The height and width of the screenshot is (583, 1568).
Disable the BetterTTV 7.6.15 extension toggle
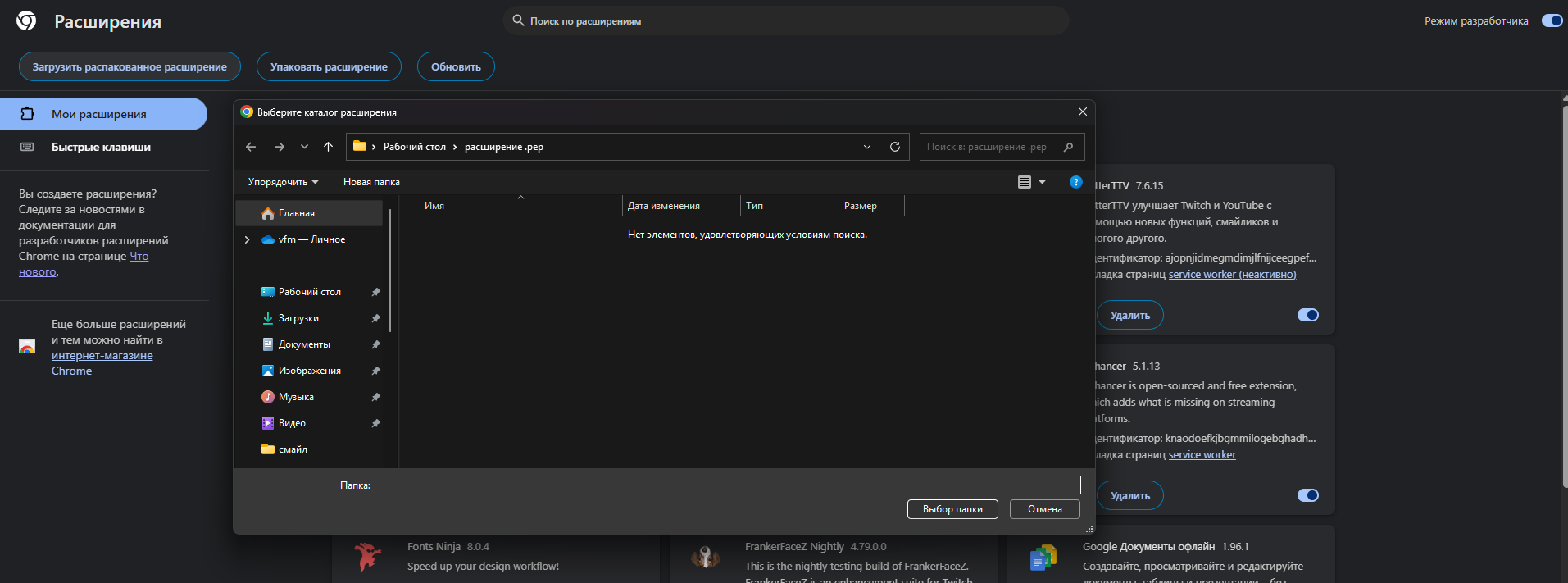tap(1308, 315)
